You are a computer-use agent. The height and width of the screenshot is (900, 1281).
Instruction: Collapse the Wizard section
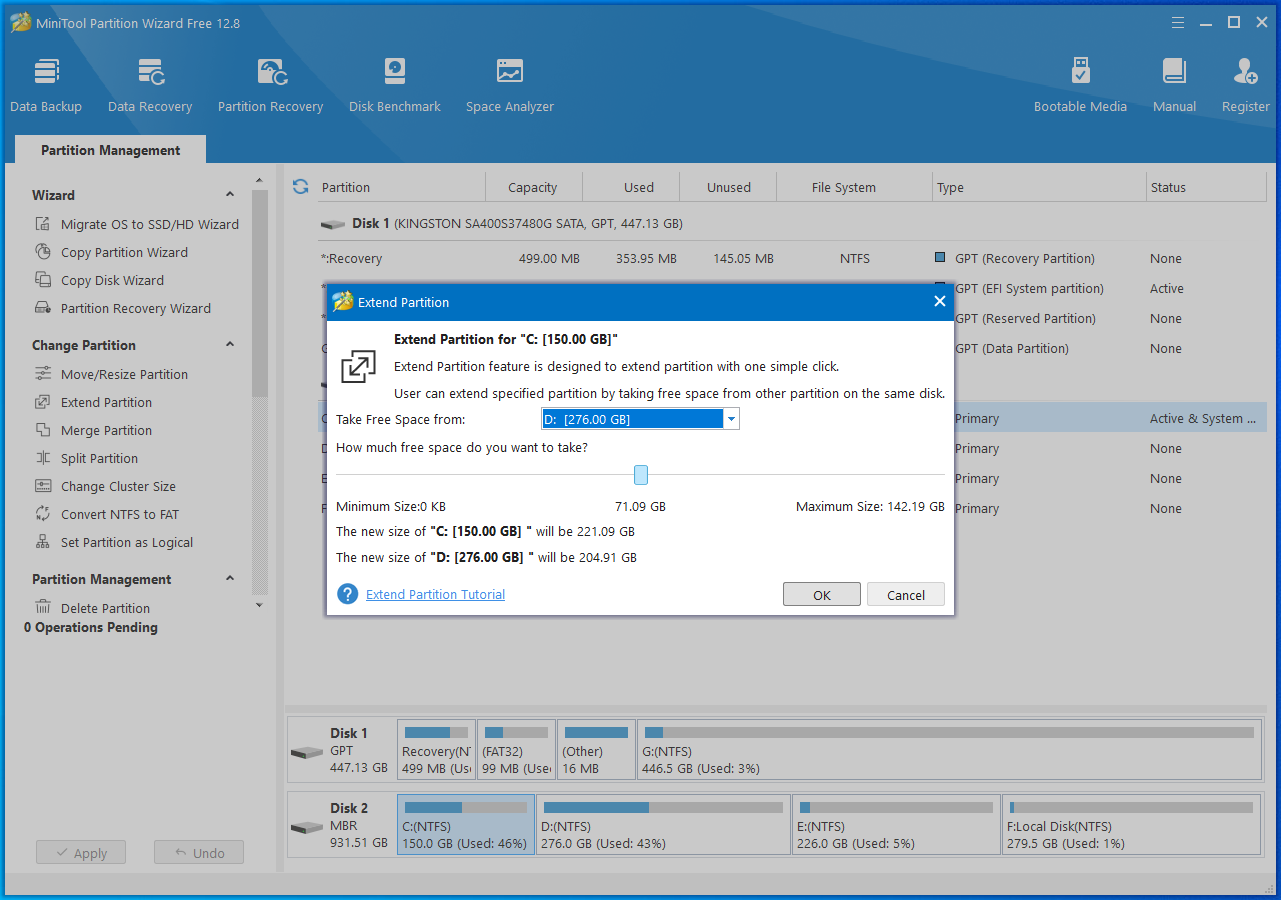tap(230, 195)
